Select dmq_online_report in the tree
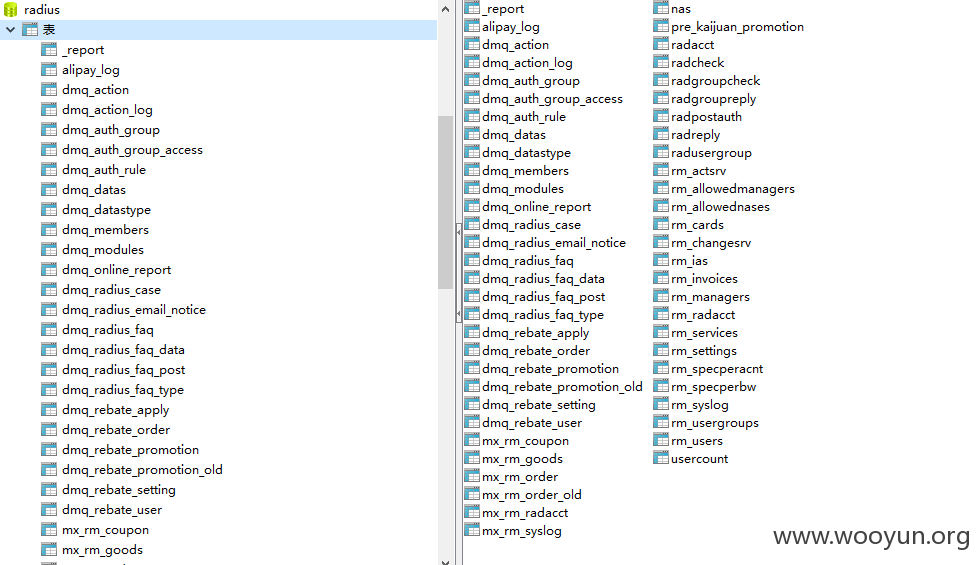Screen dimensions: 979x565 [x=116, y=270]
